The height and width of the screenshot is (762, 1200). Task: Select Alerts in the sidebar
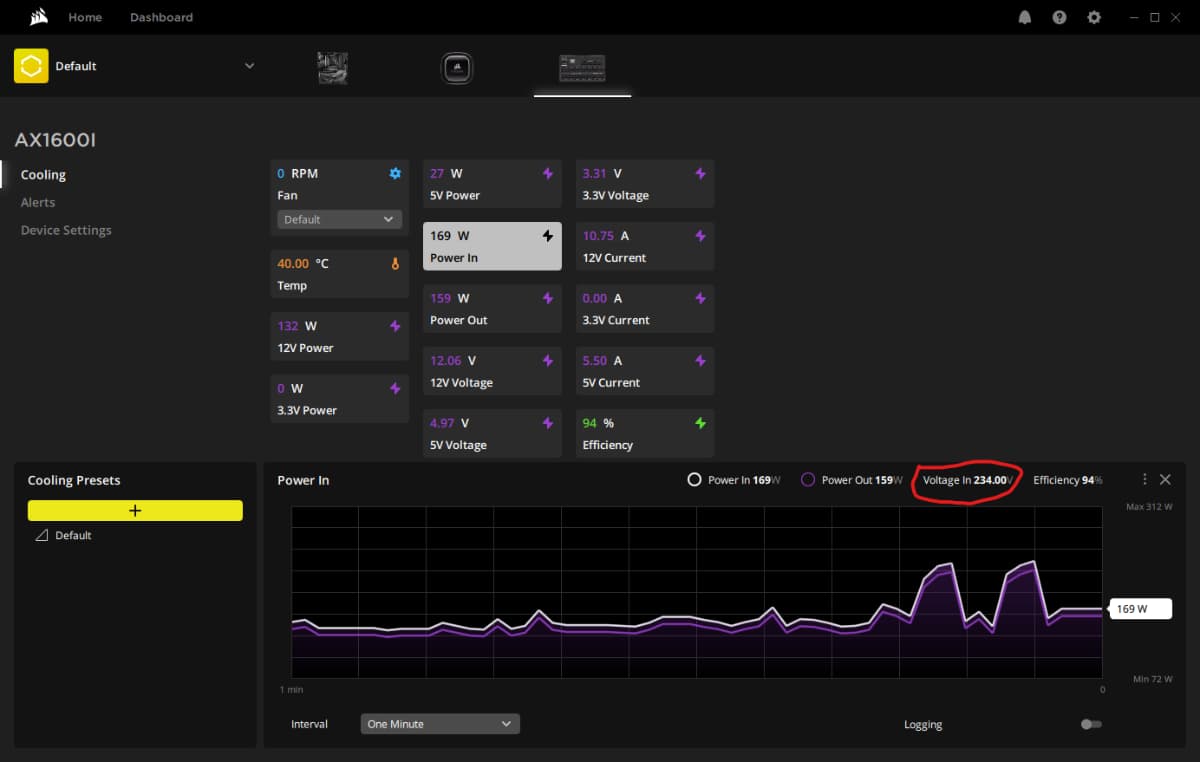[x=38, y=202]
